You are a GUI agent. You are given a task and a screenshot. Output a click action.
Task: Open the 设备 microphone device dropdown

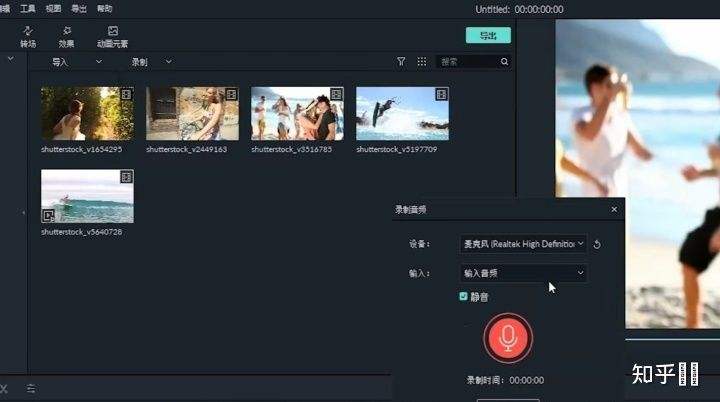click(x=523, y=244)
